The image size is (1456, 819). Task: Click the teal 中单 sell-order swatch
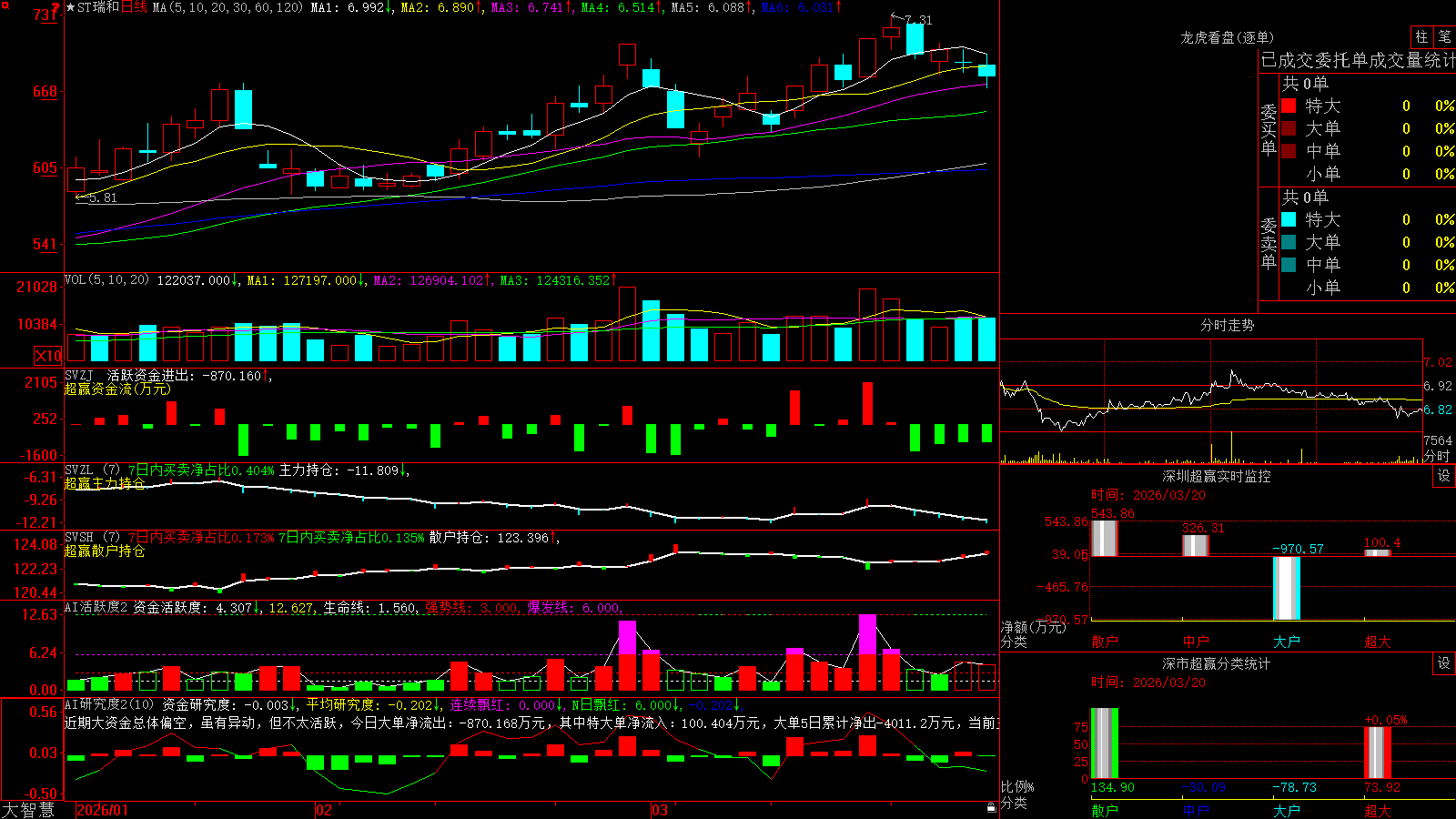point(1289,265)
